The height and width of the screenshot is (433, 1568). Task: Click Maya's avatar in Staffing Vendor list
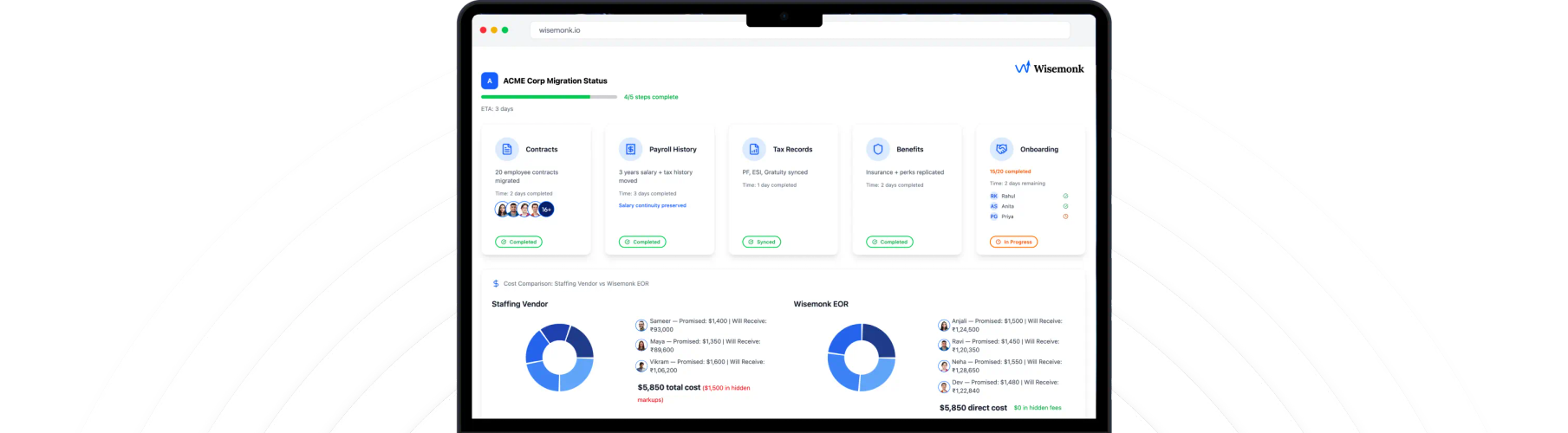tap(641, 346)
